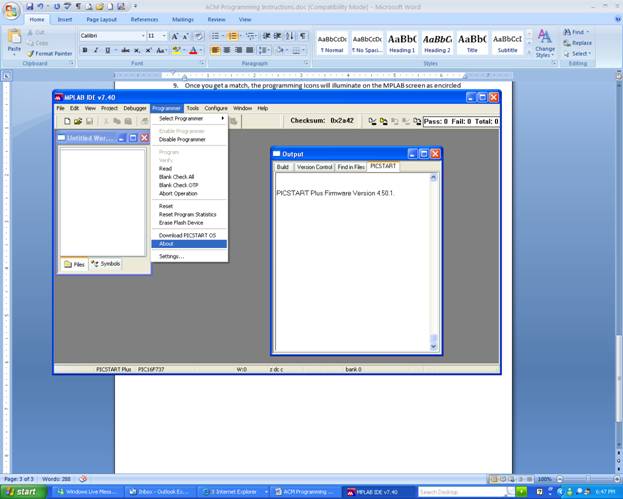Switch to the Page Layout tab
Screen dimensions: 623x499
(102, 19)
